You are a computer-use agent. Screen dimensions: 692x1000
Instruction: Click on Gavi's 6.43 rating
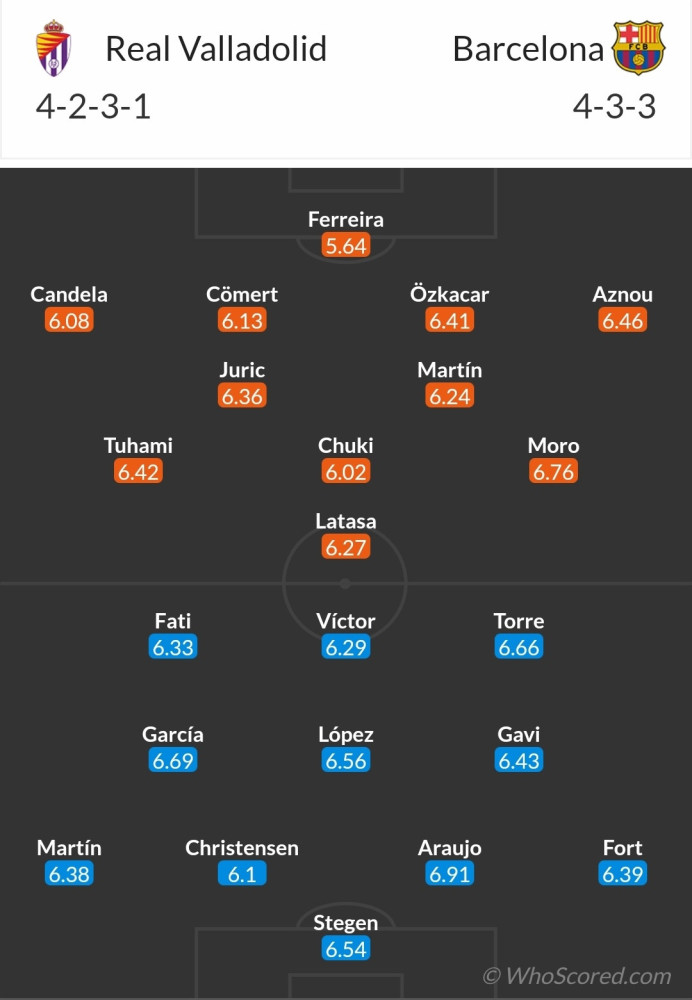519,760
